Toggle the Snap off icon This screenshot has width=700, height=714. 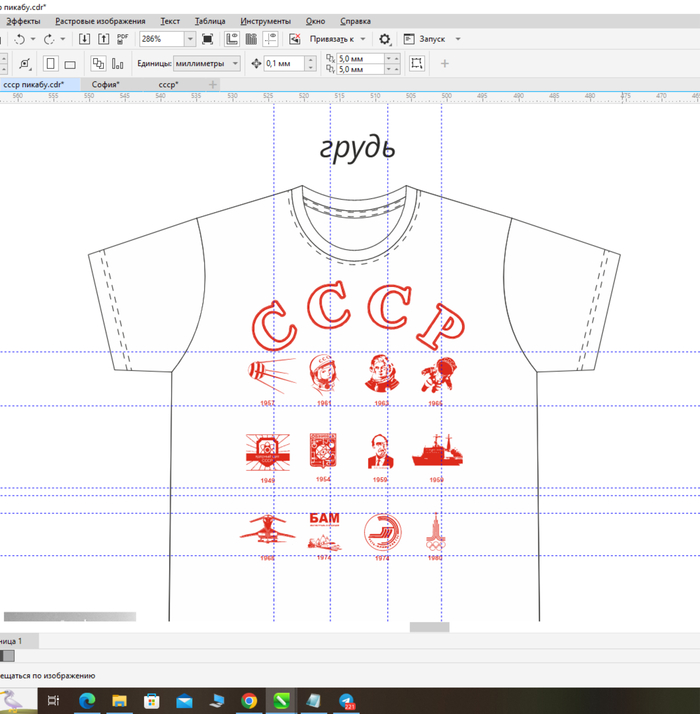pyautogui.click(x=295, y=39)
